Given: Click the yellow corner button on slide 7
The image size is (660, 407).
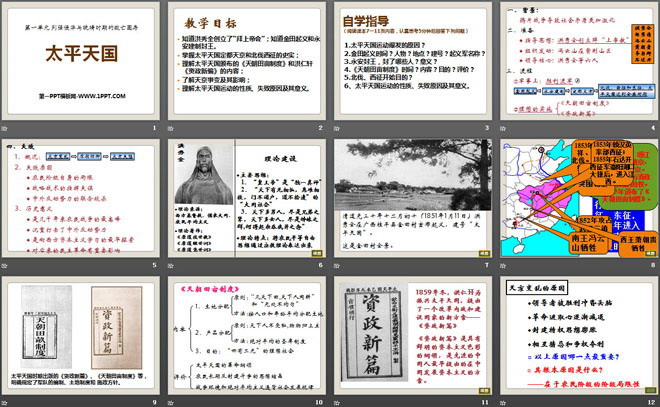Looking at the screenshot, I should (x=484, y=253).
